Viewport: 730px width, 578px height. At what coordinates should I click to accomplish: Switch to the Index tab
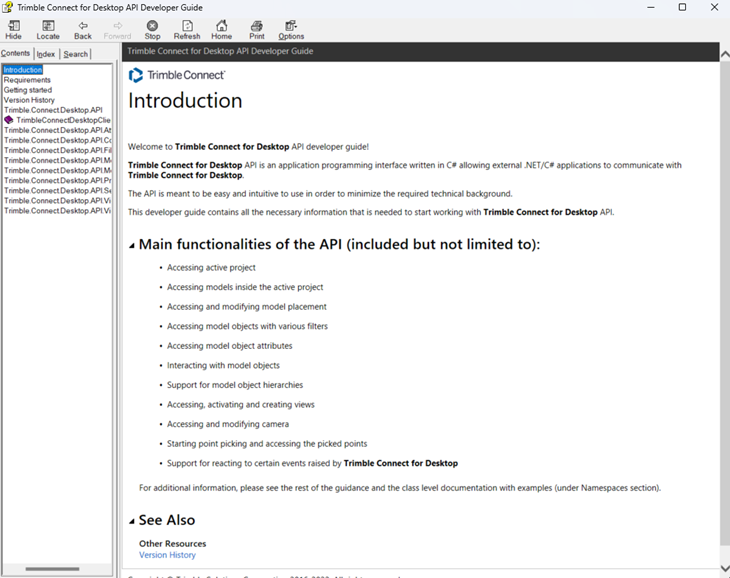pyautogui.click(x=46, y=54)
